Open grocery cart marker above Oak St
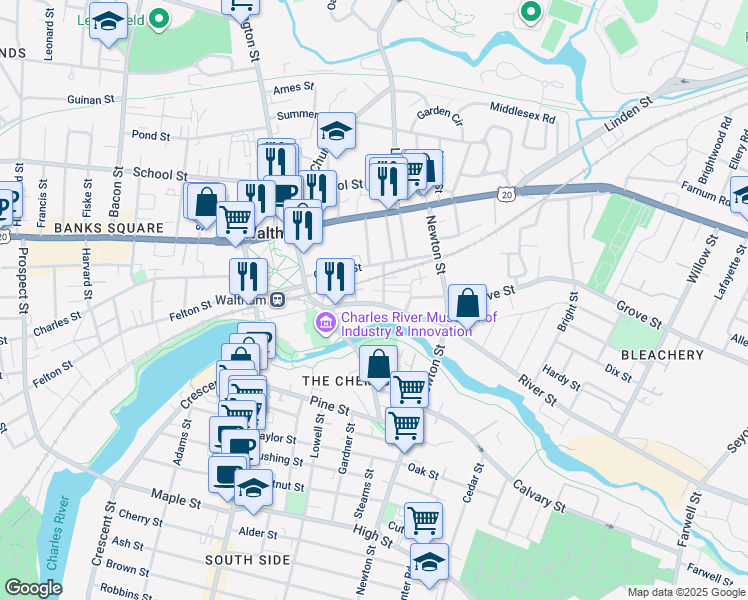Image resolution: width=748 pixels, height=600 pixels. coord(404,429)
